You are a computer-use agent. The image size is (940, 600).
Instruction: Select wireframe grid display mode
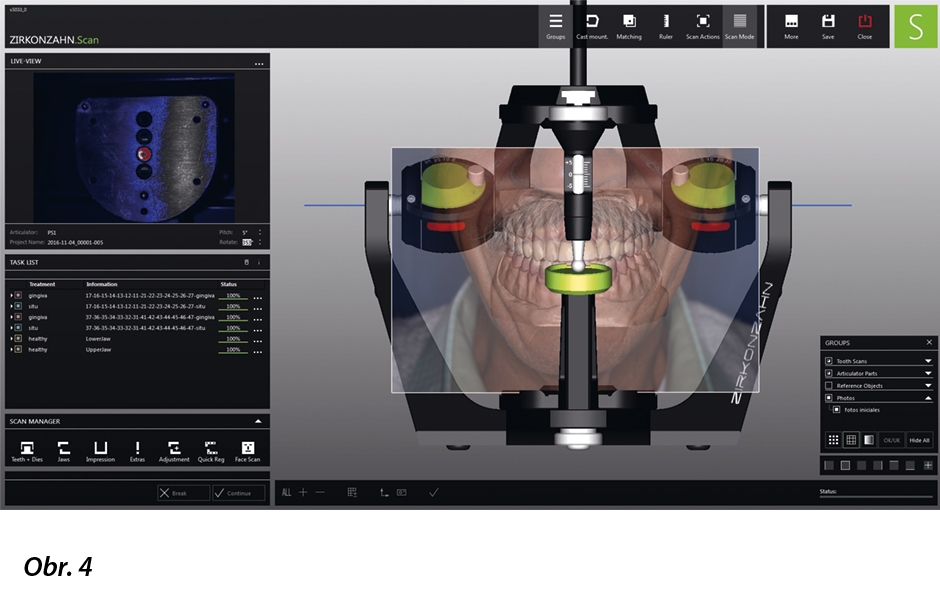pos(851,440)
